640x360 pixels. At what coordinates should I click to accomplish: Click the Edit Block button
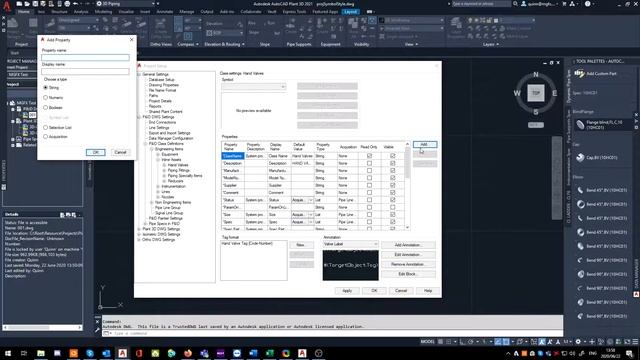coord(408,274)
